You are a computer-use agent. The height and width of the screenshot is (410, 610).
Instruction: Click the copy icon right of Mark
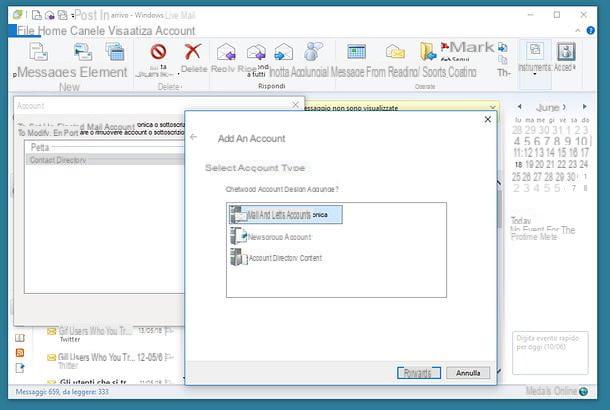[x=503, y=60]
